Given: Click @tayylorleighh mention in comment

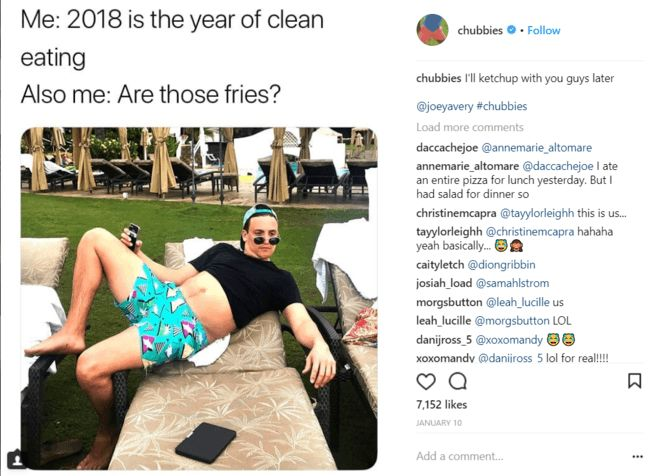Looking at the screenshot, I should (537, 213).
